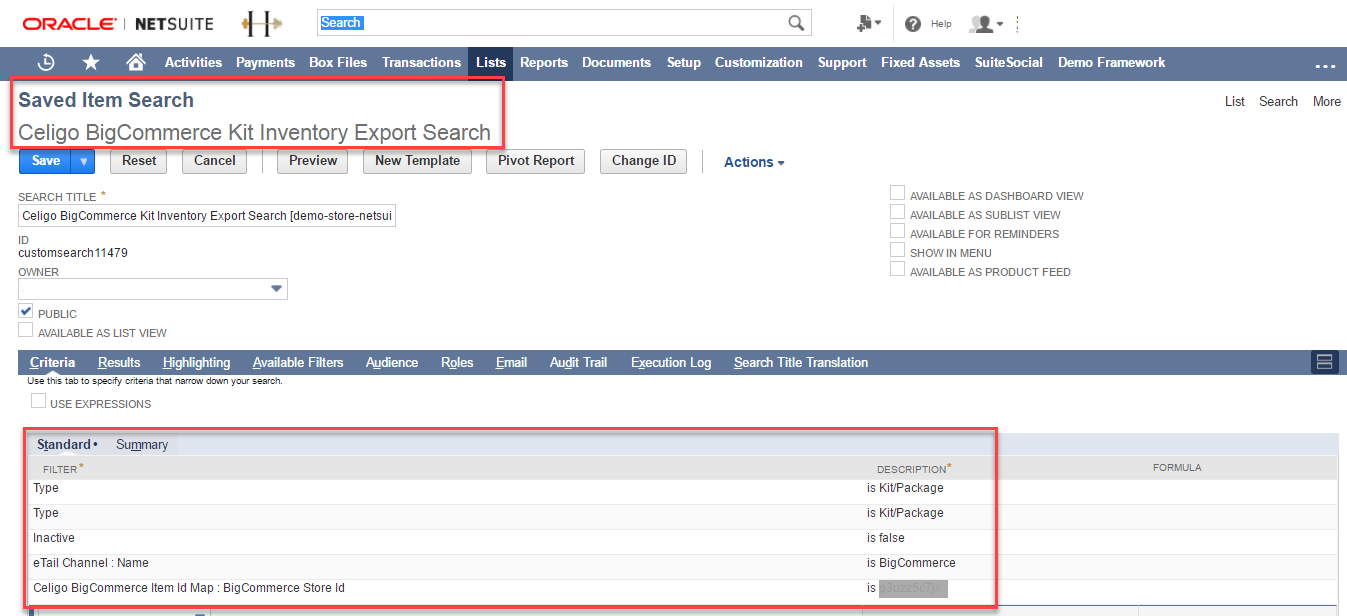Screen dimensions: 1347x616
Task: Check the Use Expressions box
Action: [38, 402]
